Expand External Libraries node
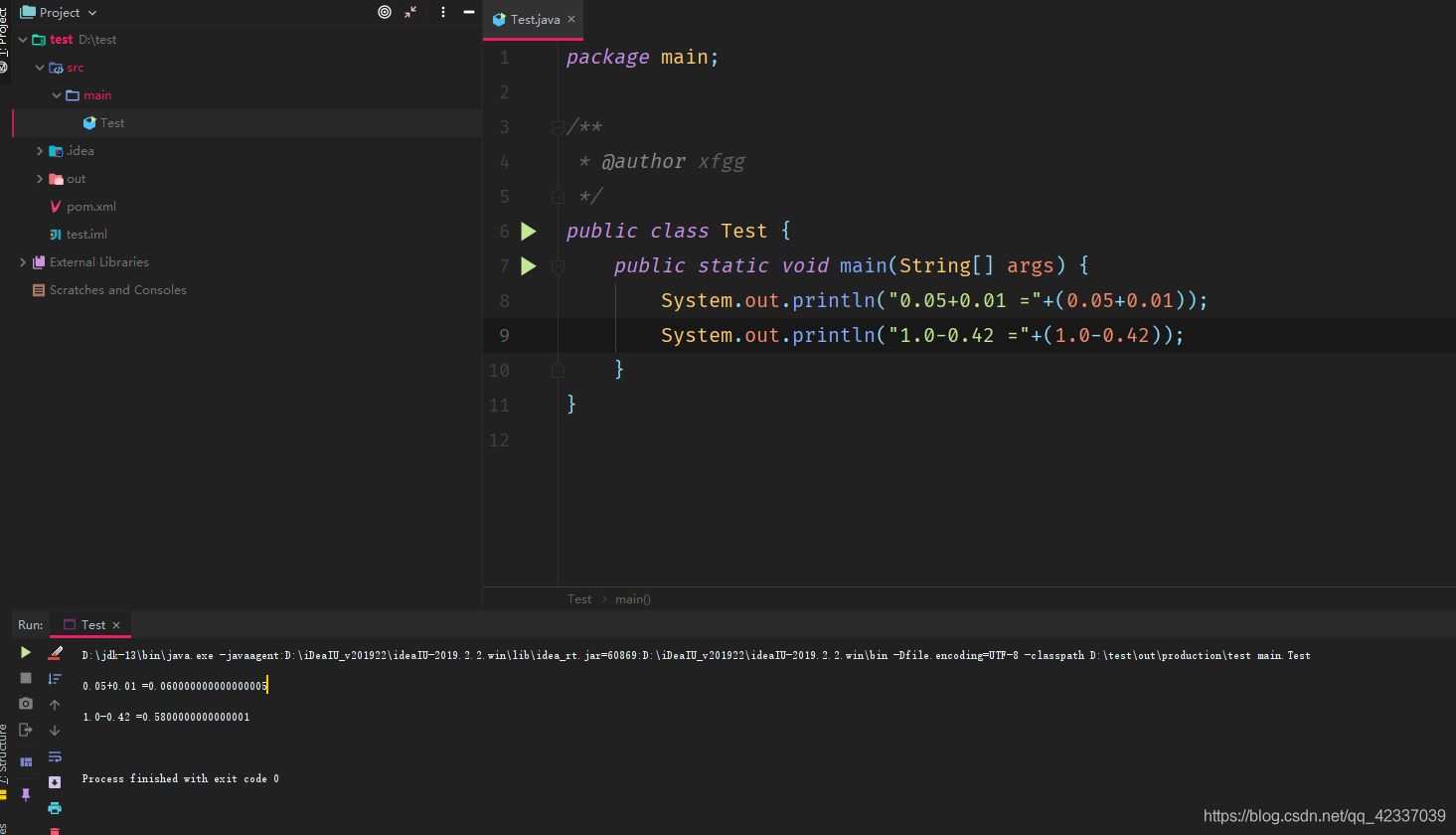 click(x=23, y=262)
